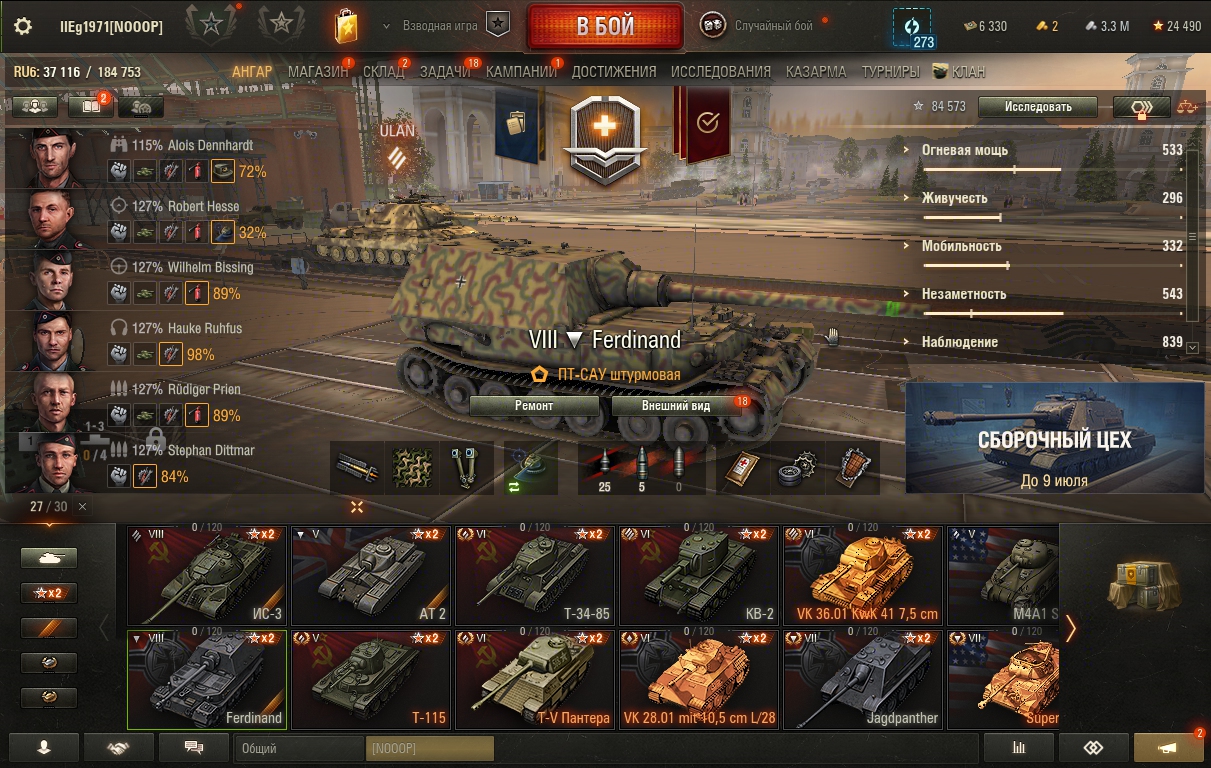Switch to the ИССЛЕДОВАНИЯ tab
Screen dimensions: 1211x768
[x=721, y=72]
